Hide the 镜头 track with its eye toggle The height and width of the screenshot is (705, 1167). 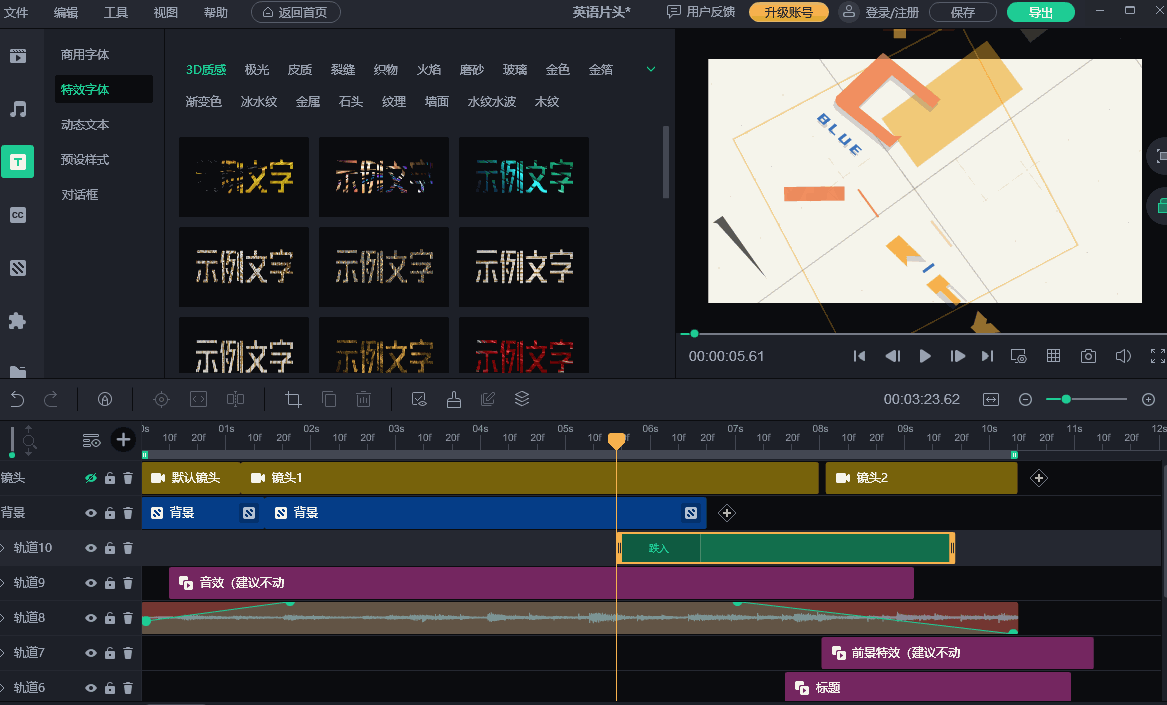pos(90,477)
